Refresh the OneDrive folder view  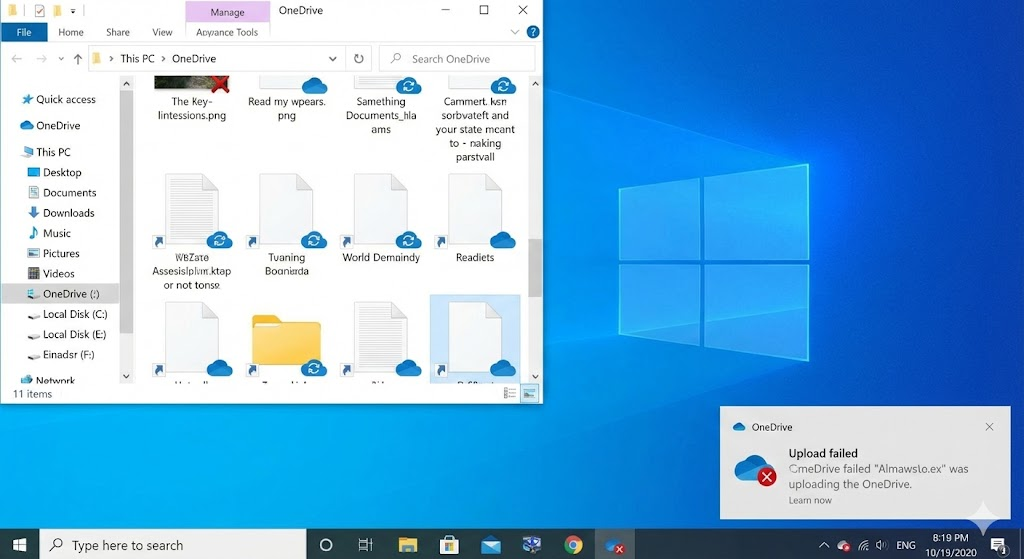pyautogui.click(x=359, y=59)
